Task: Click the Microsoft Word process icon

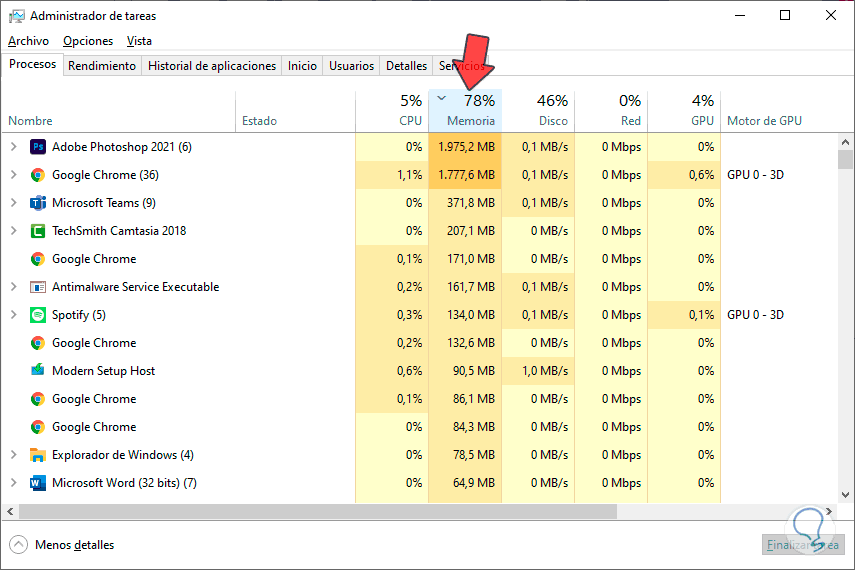Action: [38, 483]
